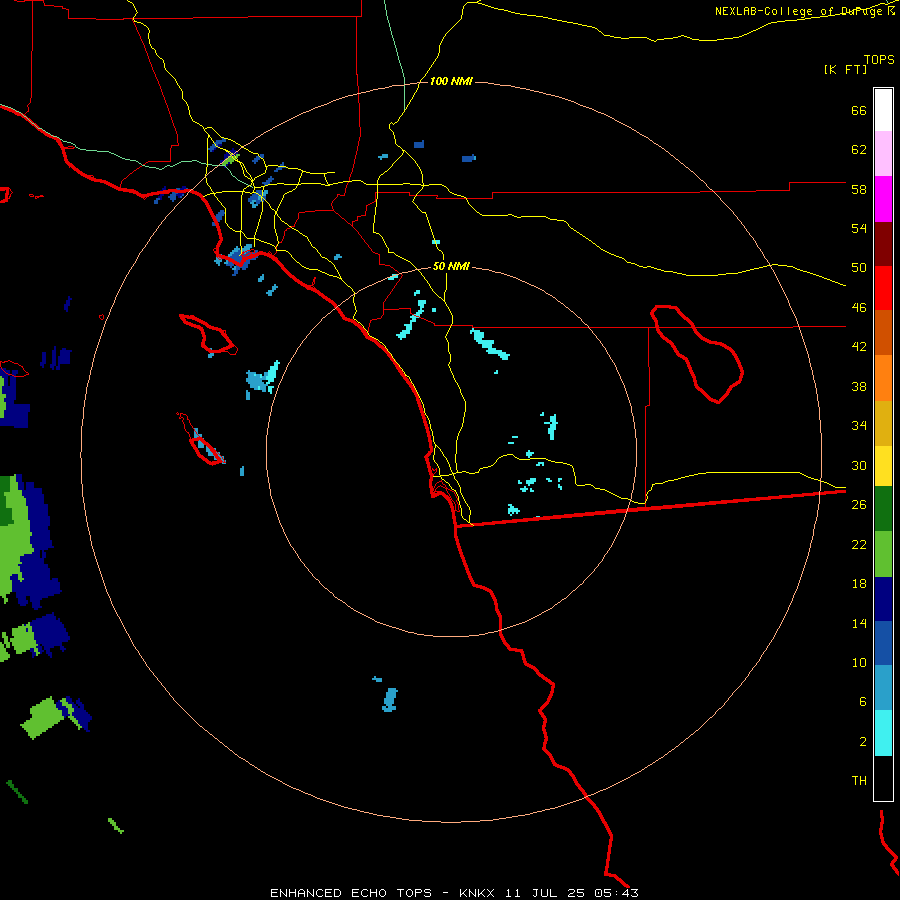This screenshot has width=900, height=900.
Task: Click the white swatch in the tops legend
Action: [883, 110]
